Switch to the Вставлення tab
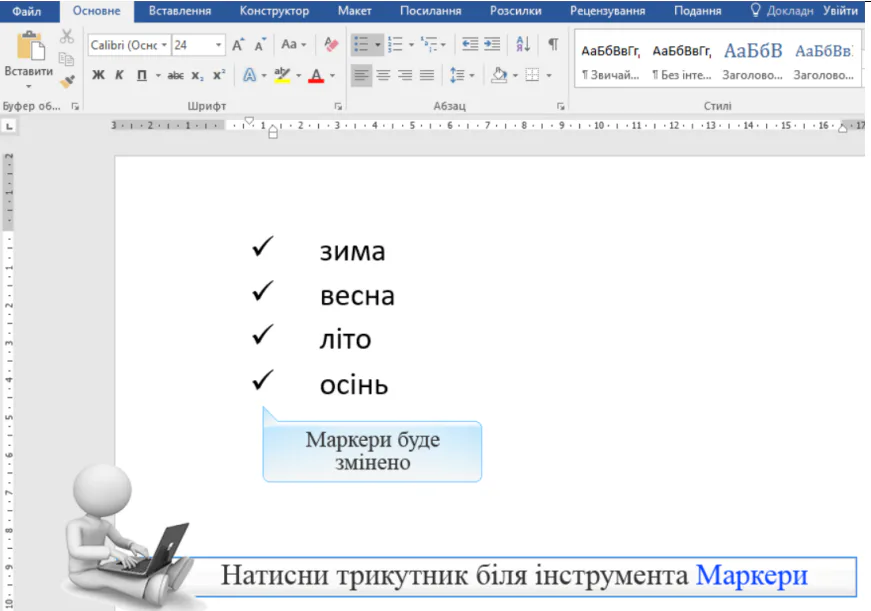This screenshot has height=611, width=871. click(x=179, y=11)
